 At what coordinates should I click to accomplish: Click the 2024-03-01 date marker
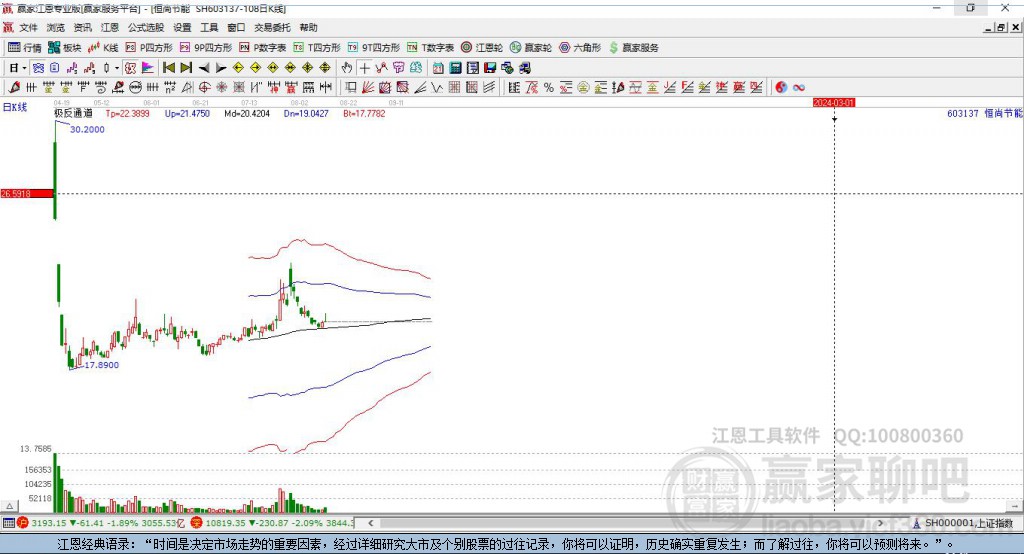tap(834, 102)
